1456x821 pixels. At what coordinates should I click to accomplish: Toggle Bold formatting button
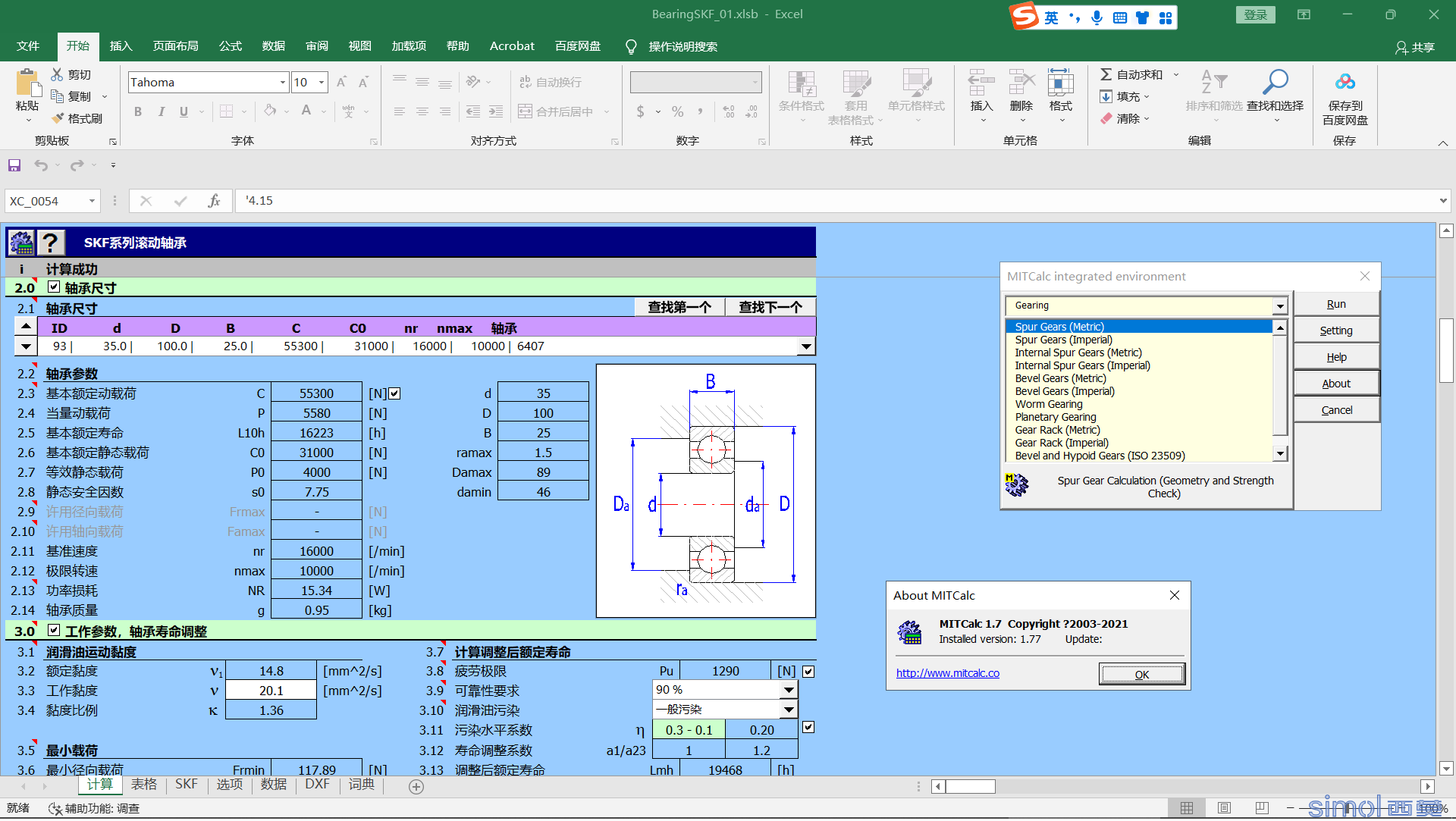point(138,111)
